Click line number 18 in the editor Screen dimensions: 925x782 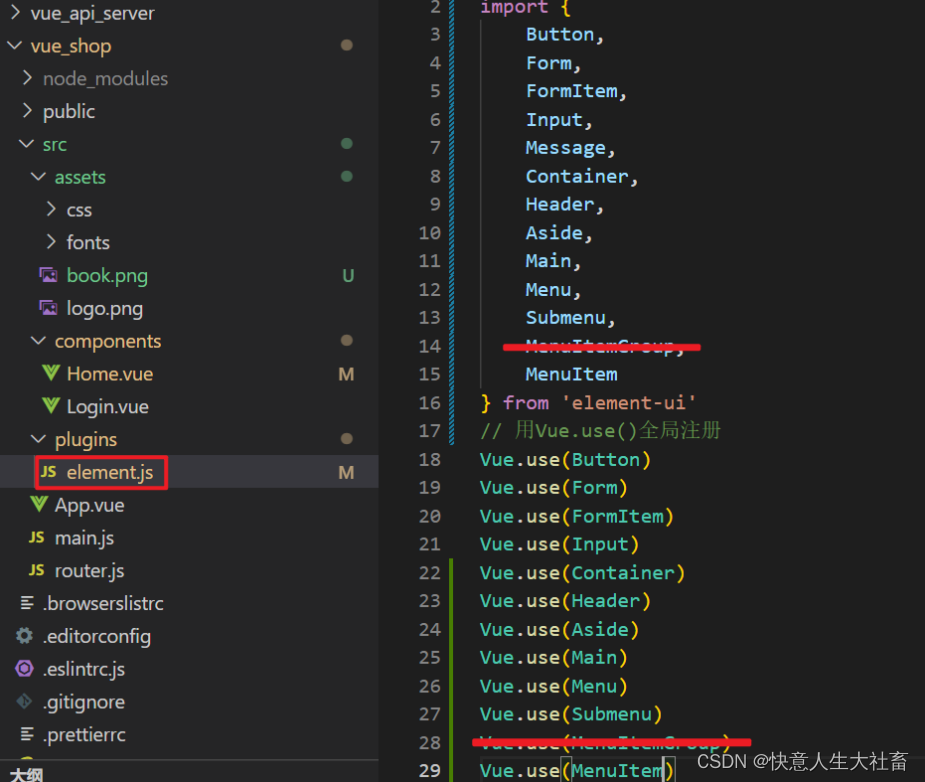tap(429, 459)
